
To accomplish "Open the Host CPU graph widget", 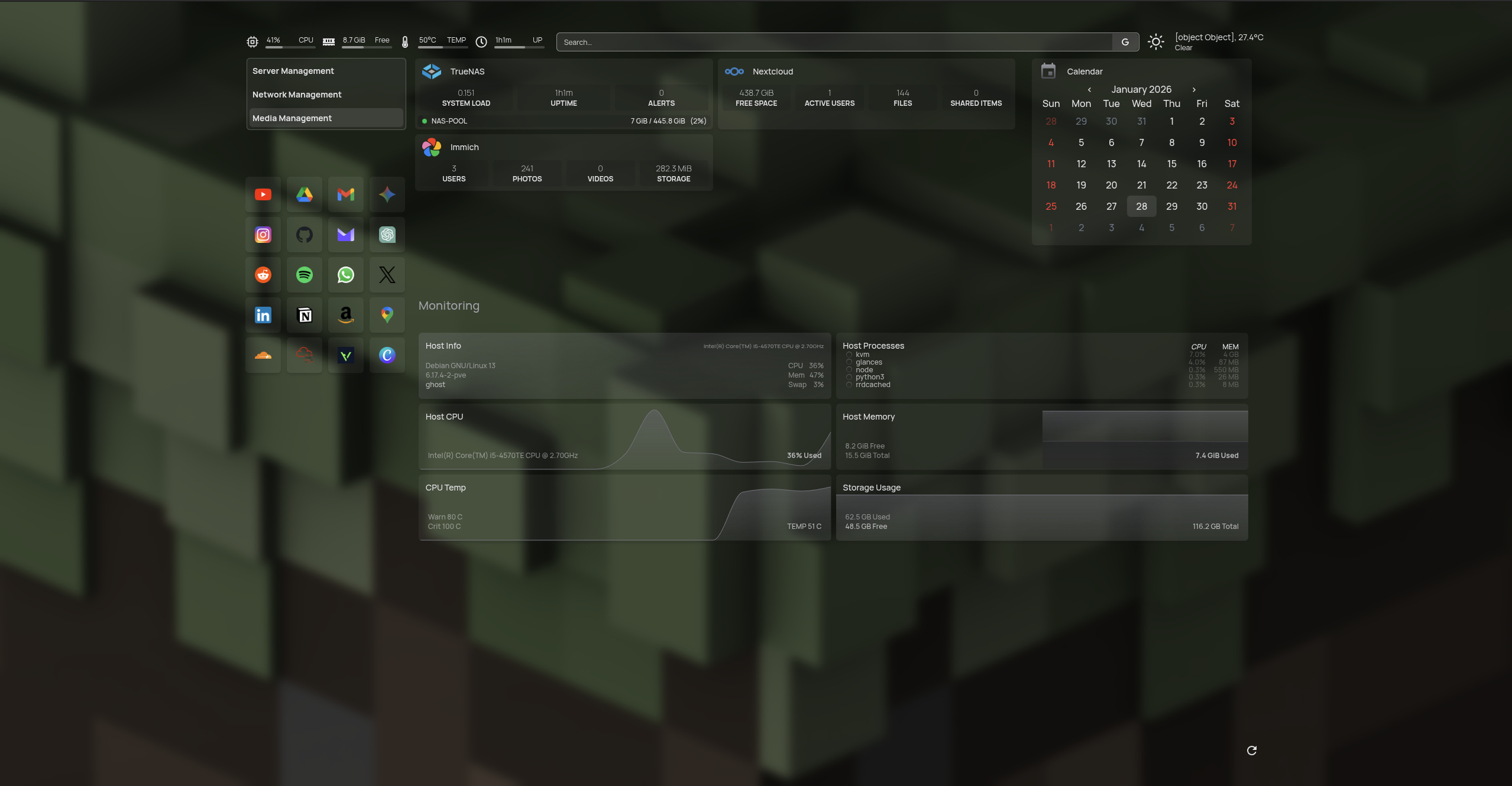I will (x=624, y=437).
